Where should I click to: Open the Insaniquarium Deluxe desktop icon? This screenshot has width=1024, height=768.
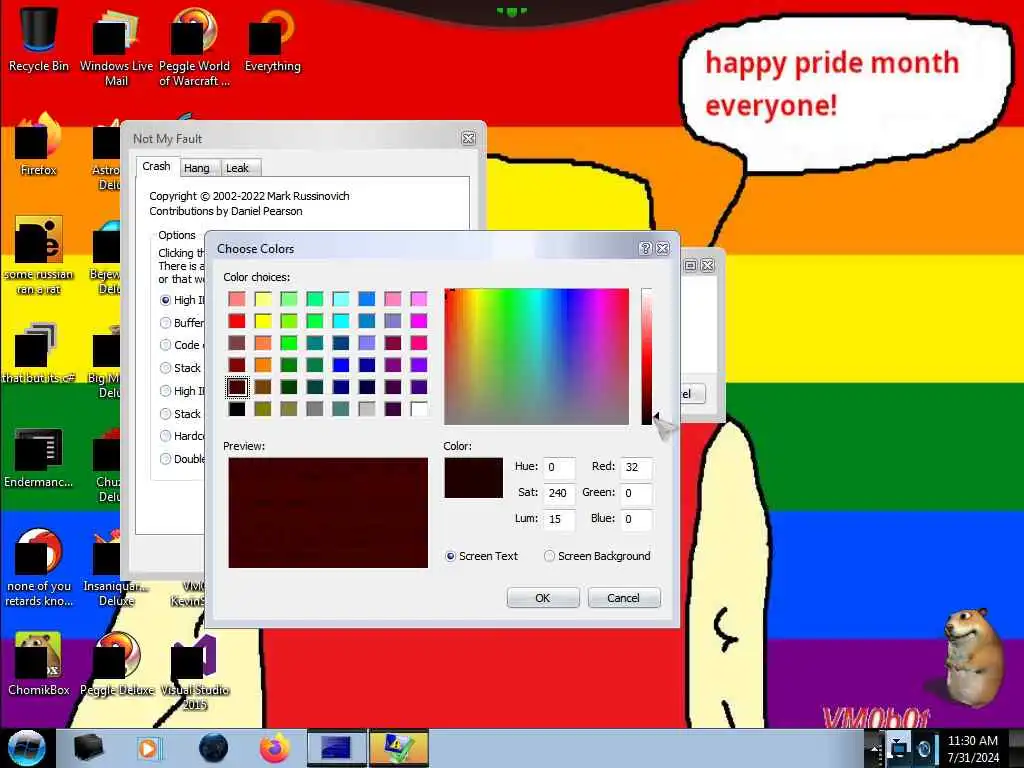coord(116,568)
